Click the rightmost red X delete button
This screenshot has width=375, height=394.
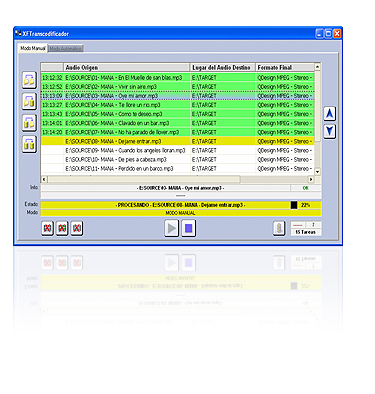[77, 228]
